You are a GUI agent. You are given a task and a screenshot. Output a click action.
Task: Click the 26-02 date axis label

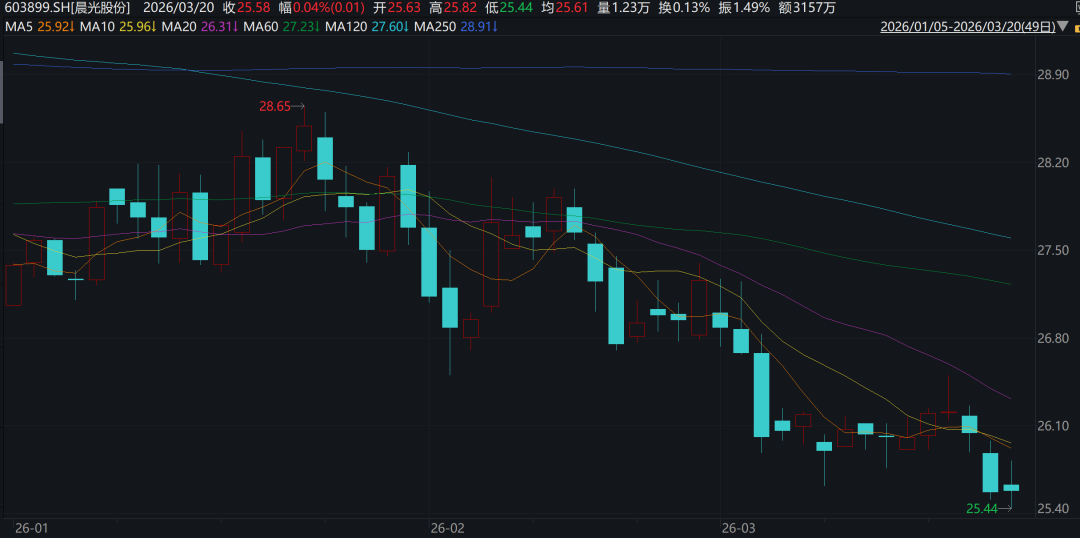446,528
